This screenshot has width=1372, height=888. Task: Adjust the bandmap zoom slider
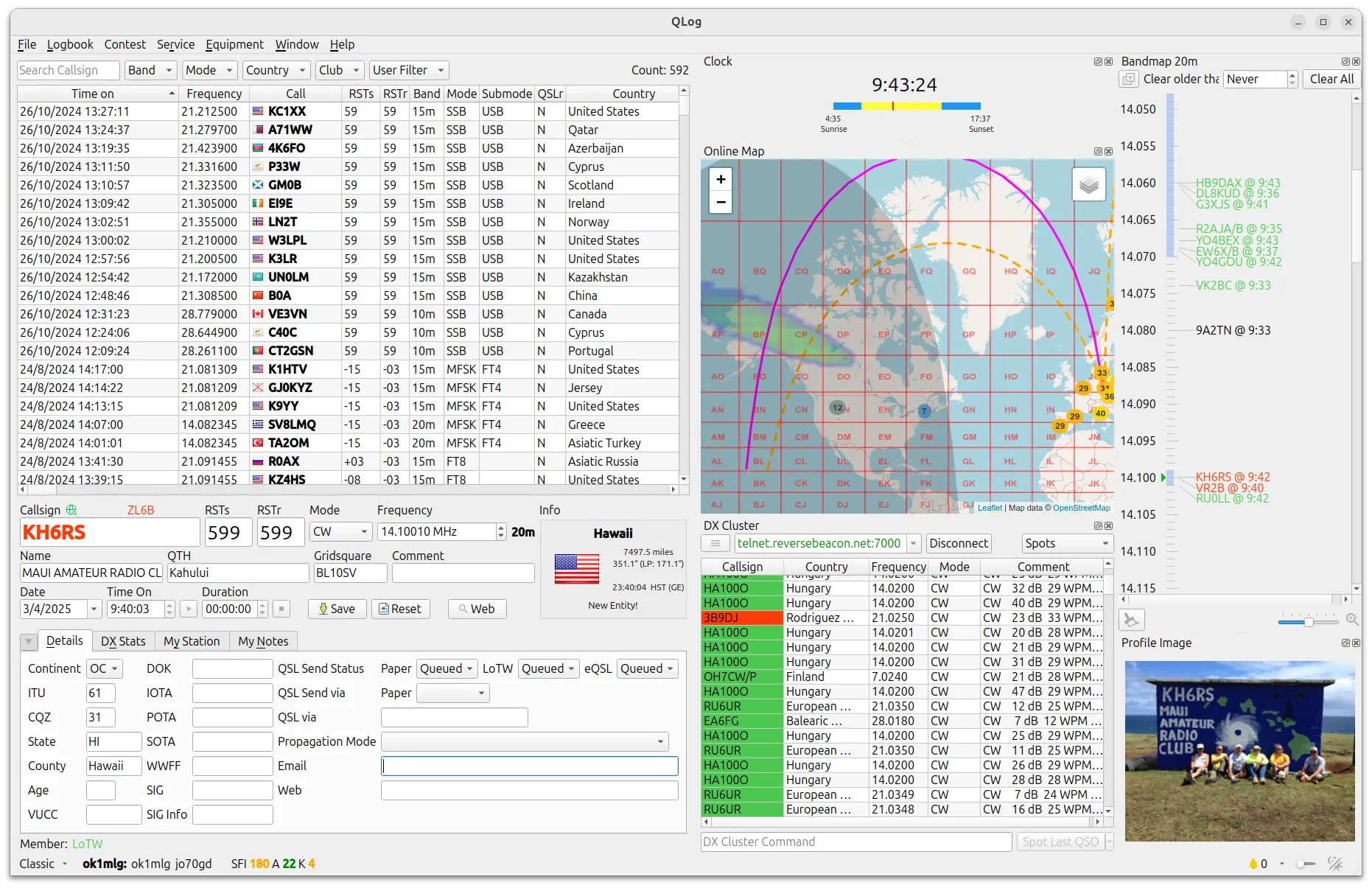click(1309, 622)
